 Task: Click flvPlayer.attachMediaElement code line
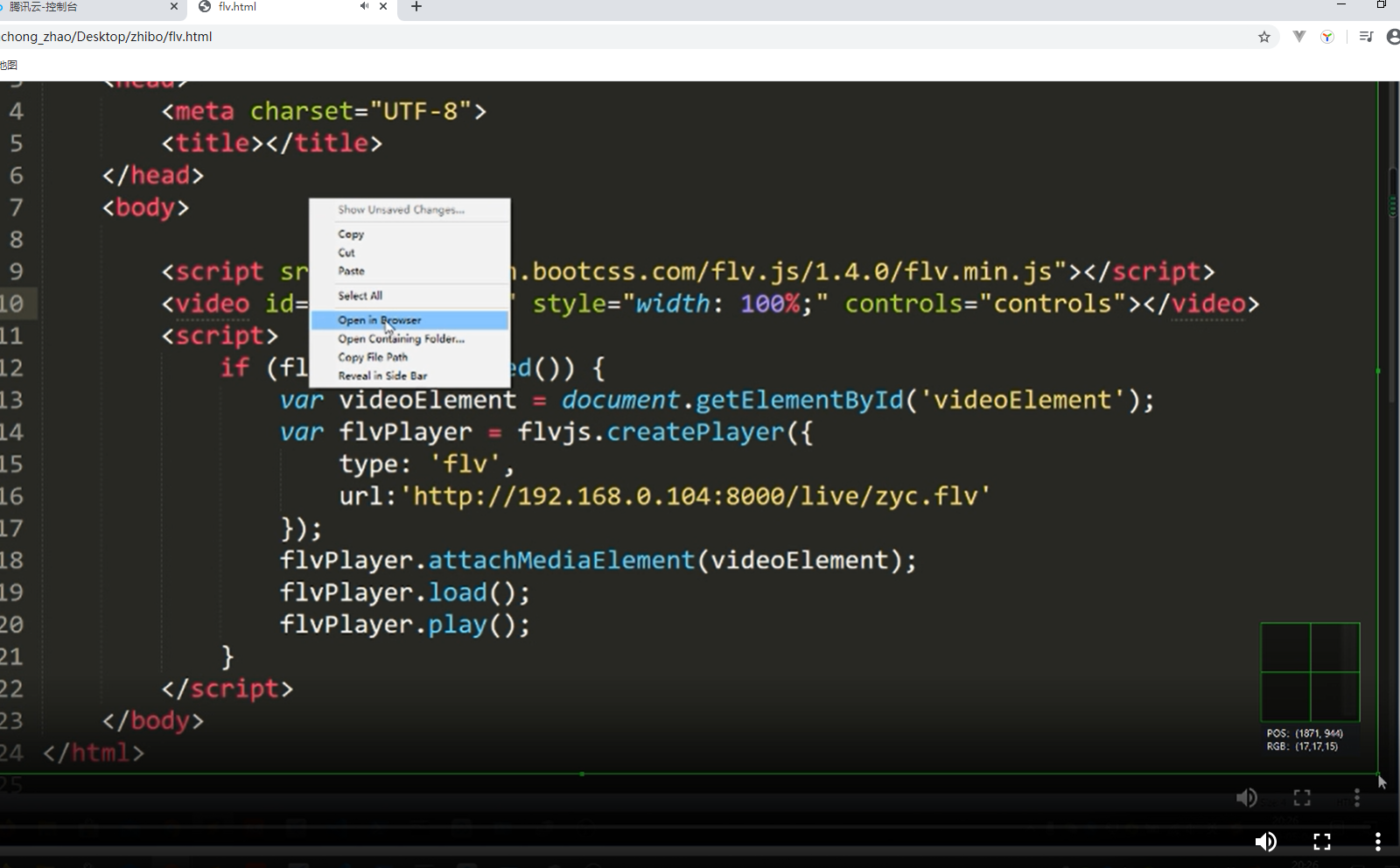[598, 560]
